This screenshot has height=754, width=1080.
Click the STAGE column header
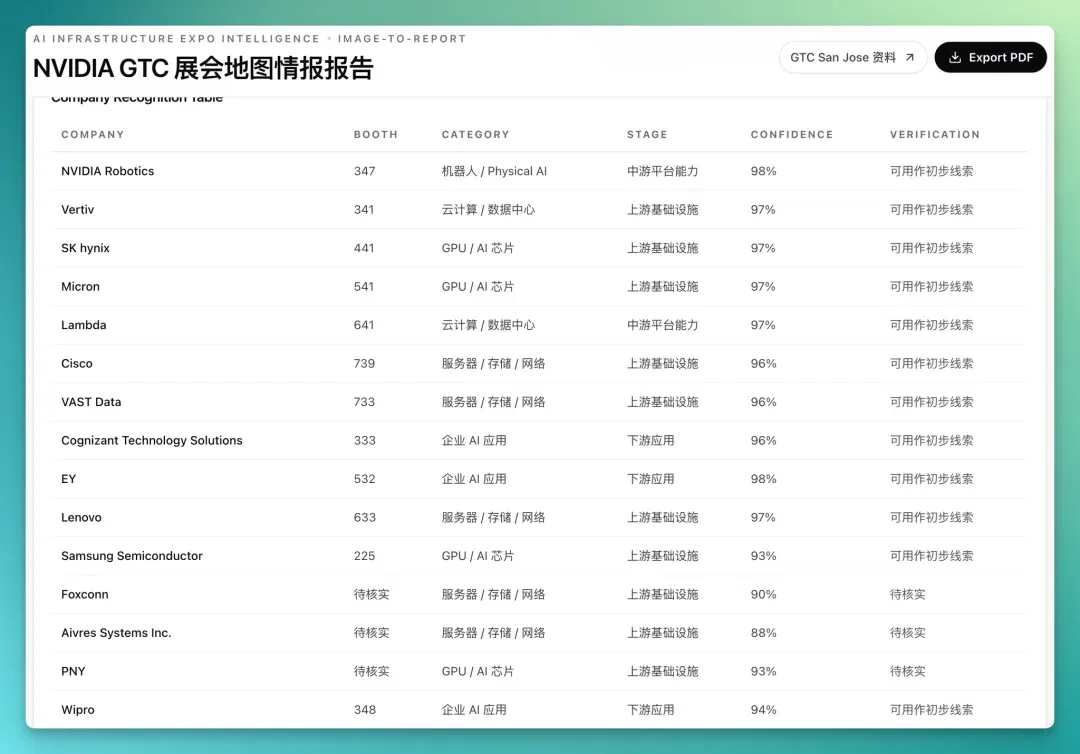click(647, 134)
